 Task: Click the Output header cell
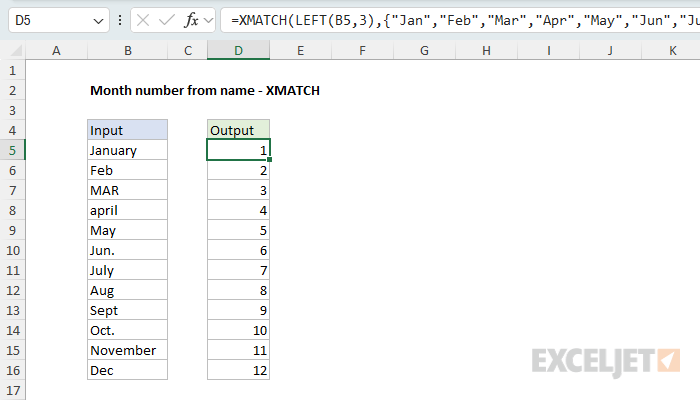point(238,130)
